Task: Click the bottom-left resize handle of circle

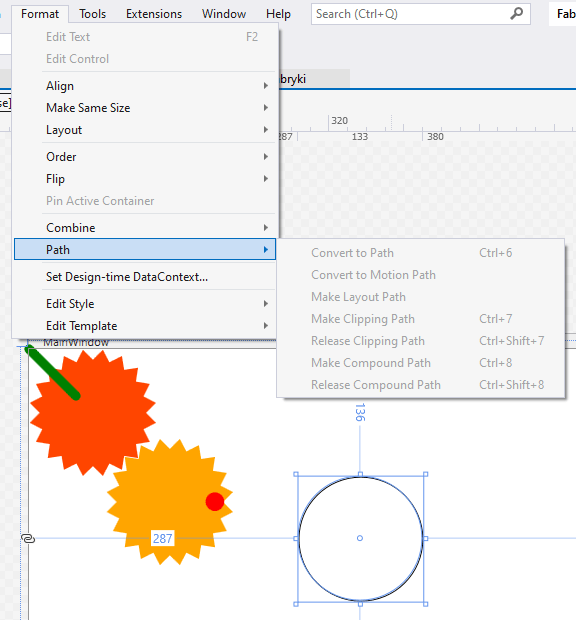Action: [x=296, y=604]
